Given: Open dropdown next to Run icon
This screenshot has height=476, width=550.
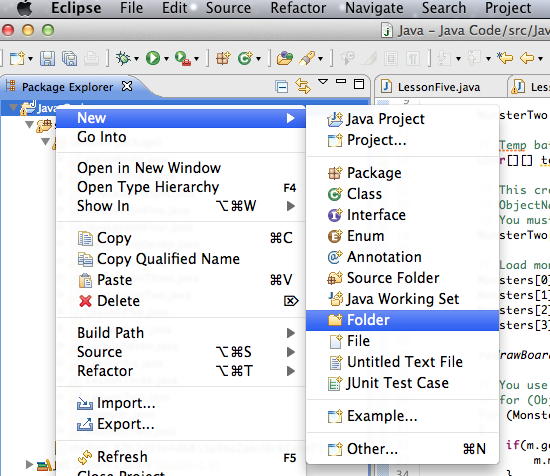Looking at the screenshot, I should point(166,59).
